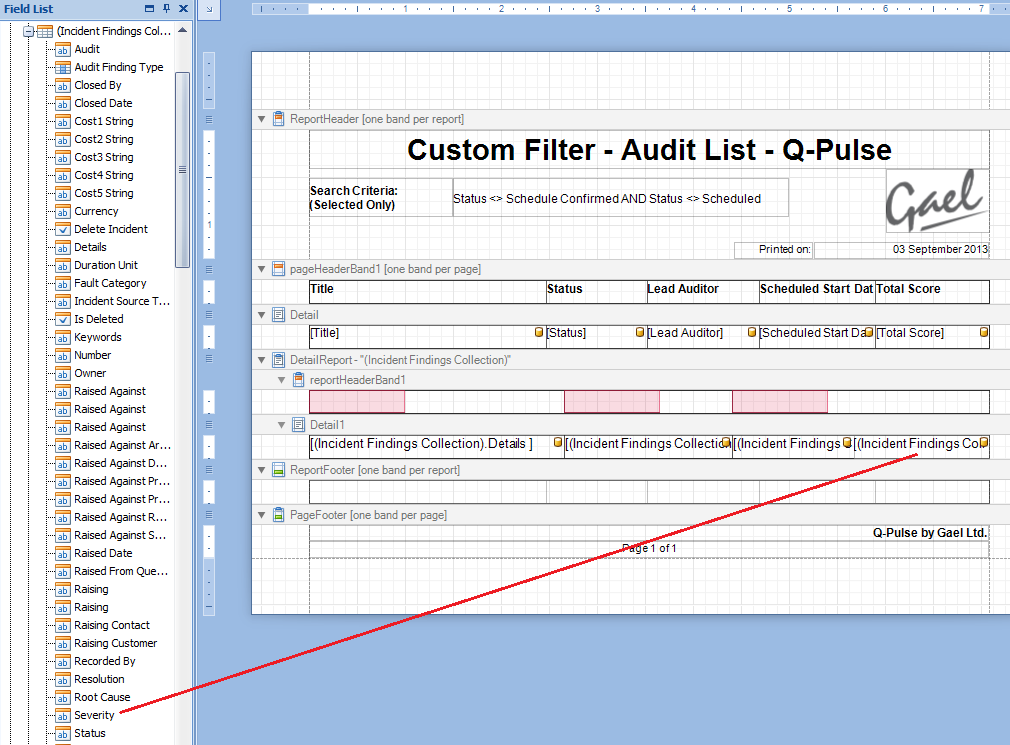This screenshot has height=745, width=1010.
Task: Select the Search Criteria label
Action: coord(381,198)
